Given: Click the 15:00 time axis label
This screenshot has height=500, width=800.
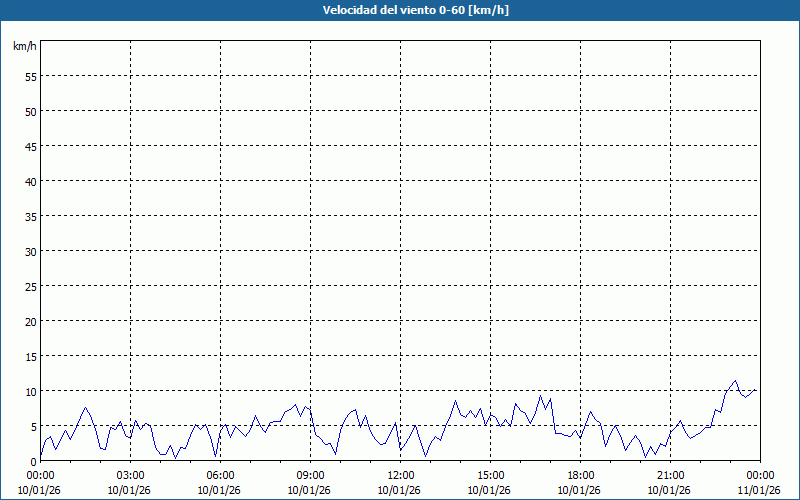Looking at the screenshot, I should (490, 475).
